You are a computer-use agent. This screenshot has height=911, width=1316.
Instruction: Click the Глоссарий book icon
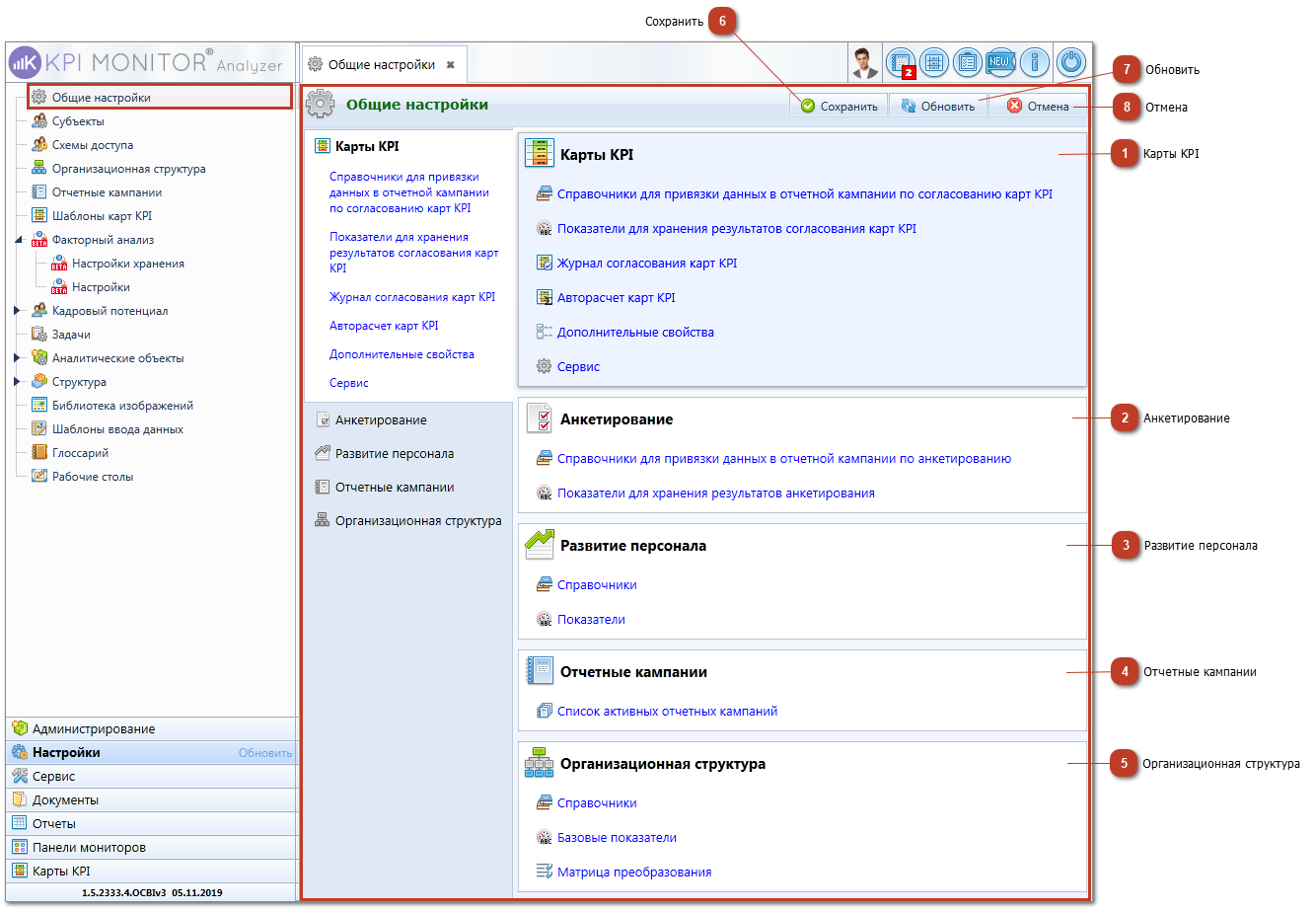pos(39,453)
